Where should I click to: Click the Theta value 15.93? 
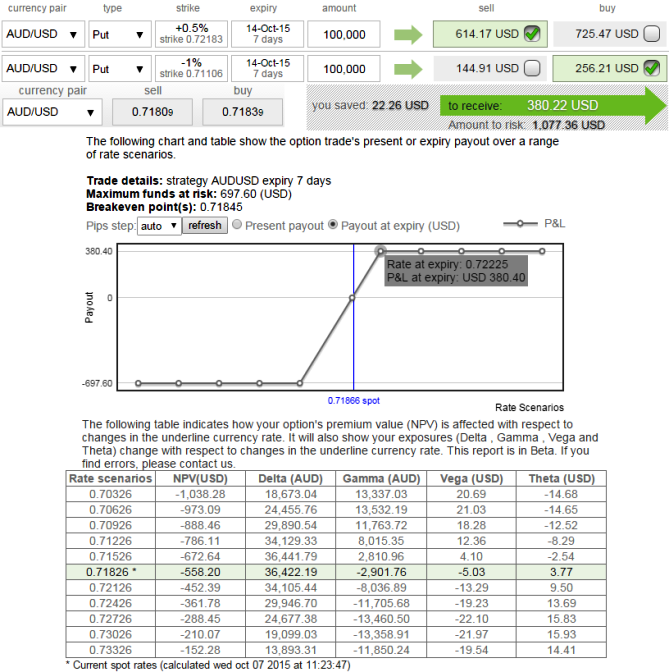[561, 634]
